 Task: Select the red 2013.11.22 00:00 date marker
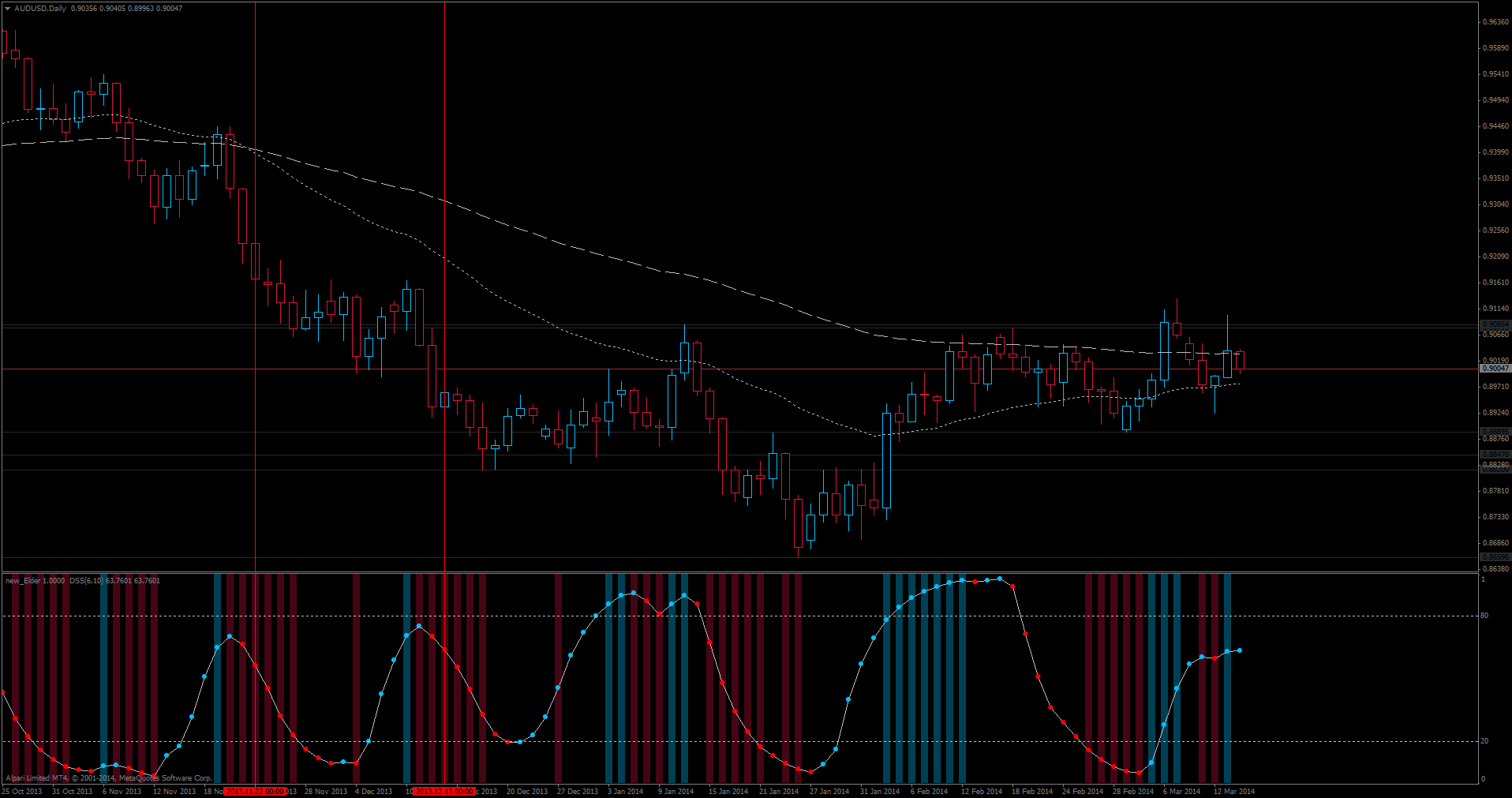point(255,791)
